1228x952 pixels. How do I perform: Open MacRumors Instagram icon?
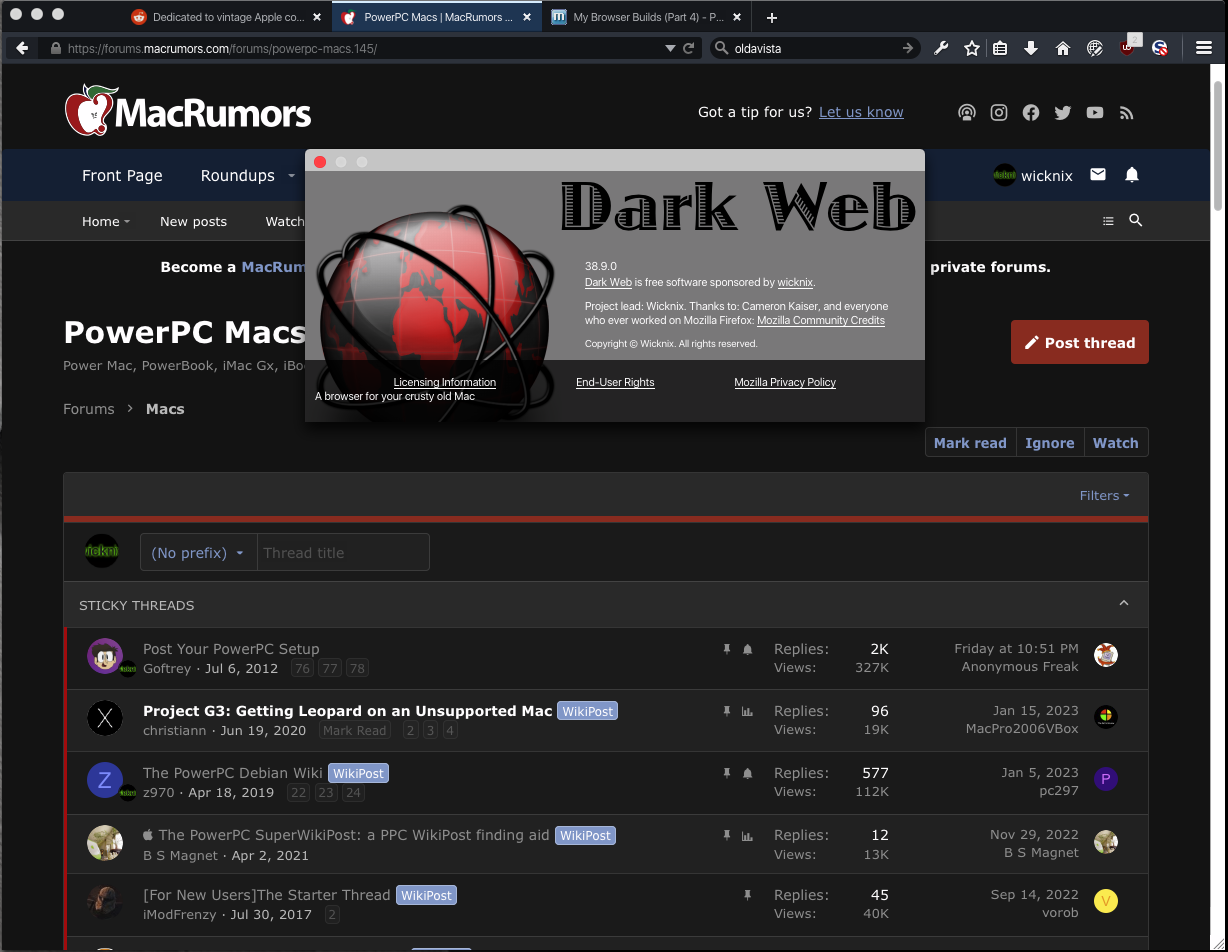tap(999, 113)
